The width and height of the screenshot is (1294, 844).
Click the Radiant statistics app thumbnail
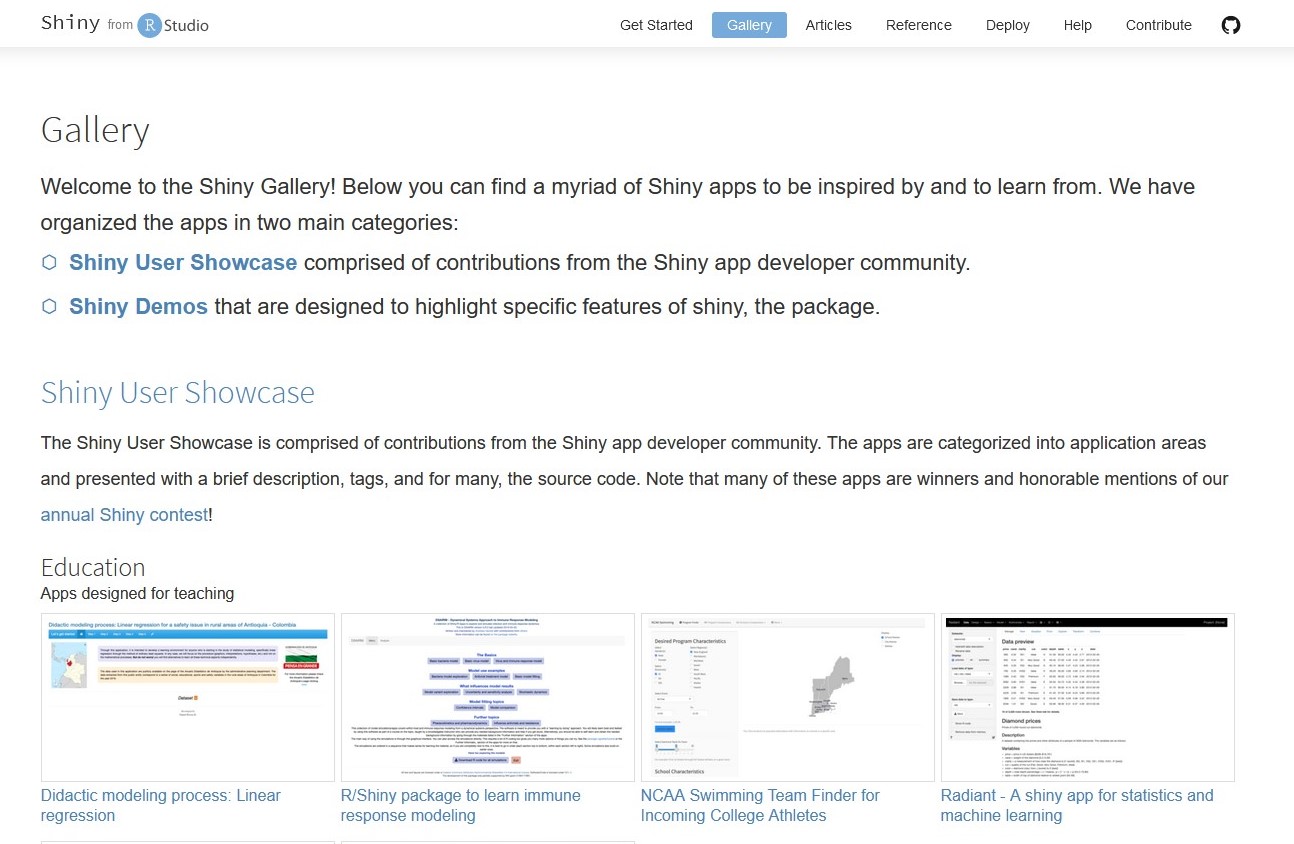(1087, 697)
